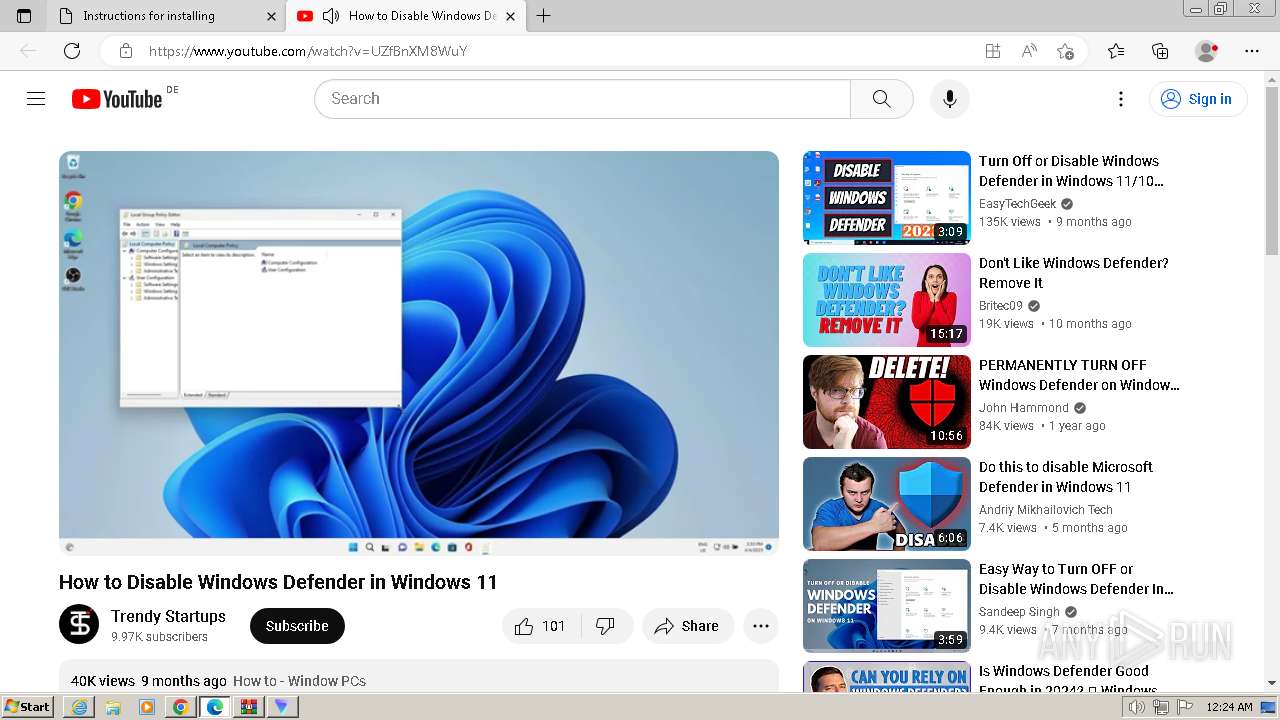This screenshot has height=720, width=1280.
Task: Go back in browser history
Action: 28,51
